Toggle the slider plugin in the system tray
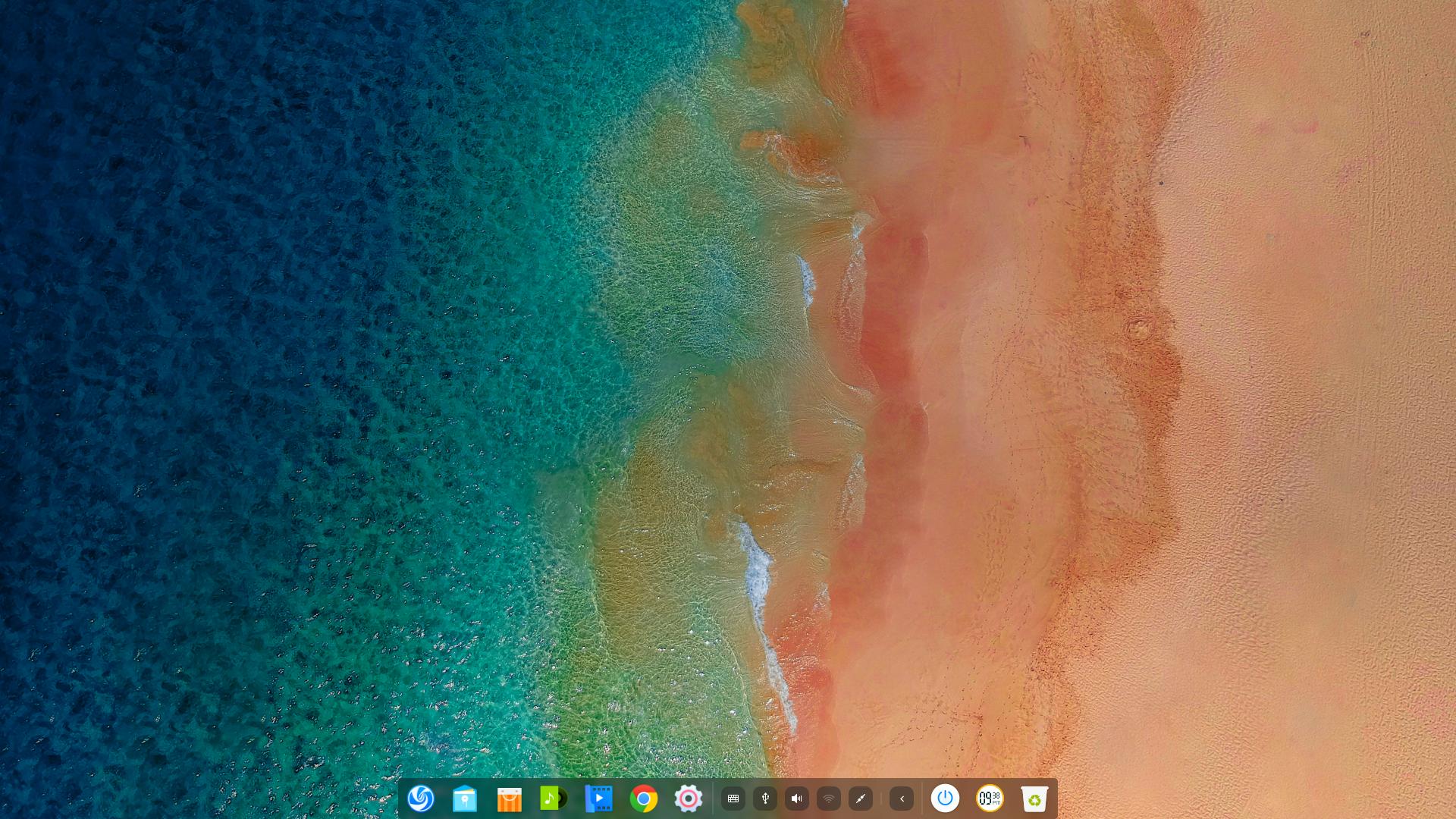Viewport: 1456px width, 819px height. coord(860,798)
